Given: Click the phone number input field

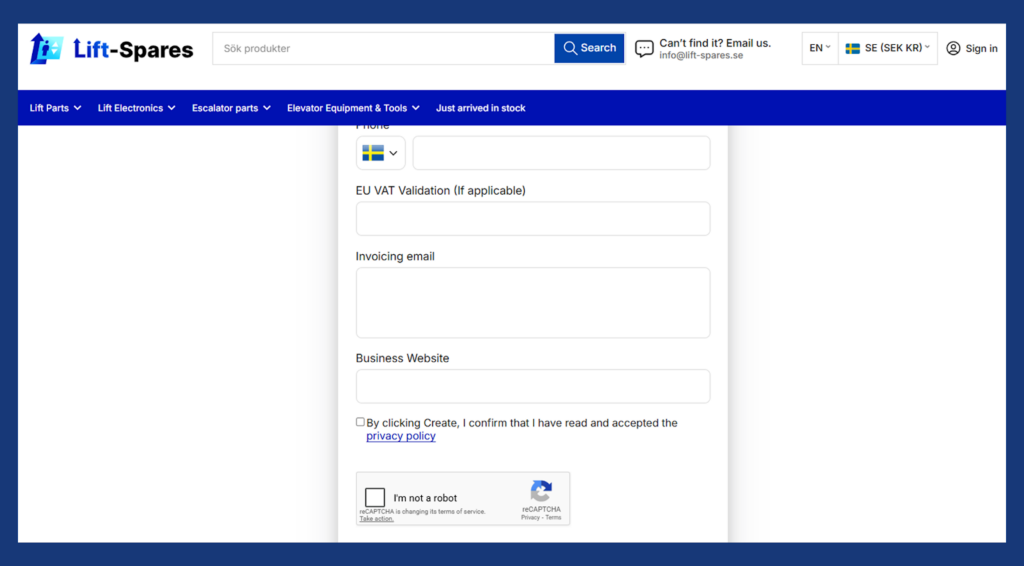Looking at the screenshot, I should pyautogui.click(x=561, y=153).
